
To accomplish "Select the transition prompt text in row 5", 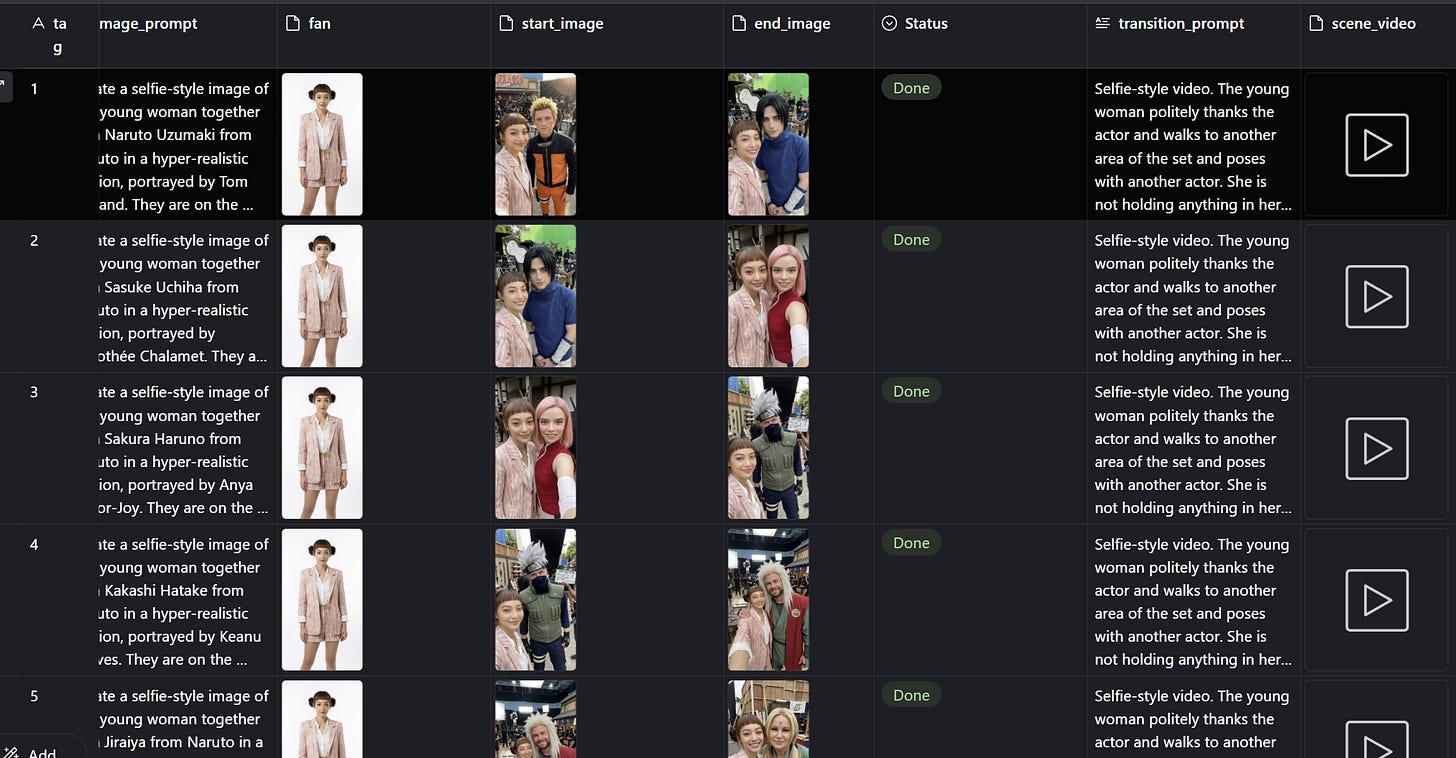I will click(x=1192, y=719).
